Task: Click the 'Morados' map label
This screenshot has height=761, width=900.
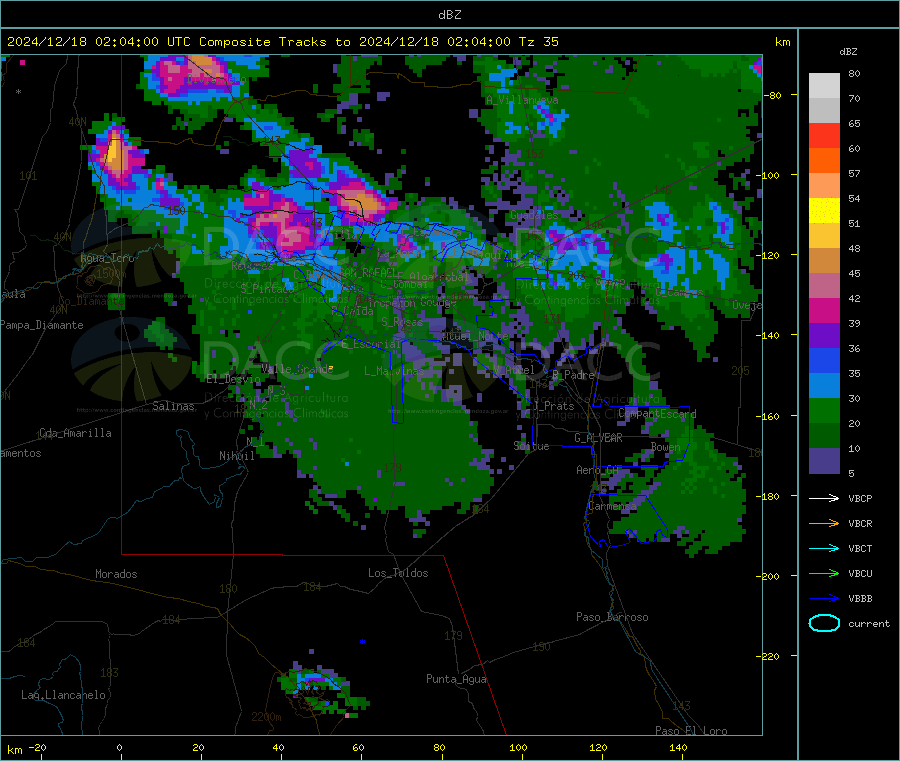Action: (x=116, y=574)
